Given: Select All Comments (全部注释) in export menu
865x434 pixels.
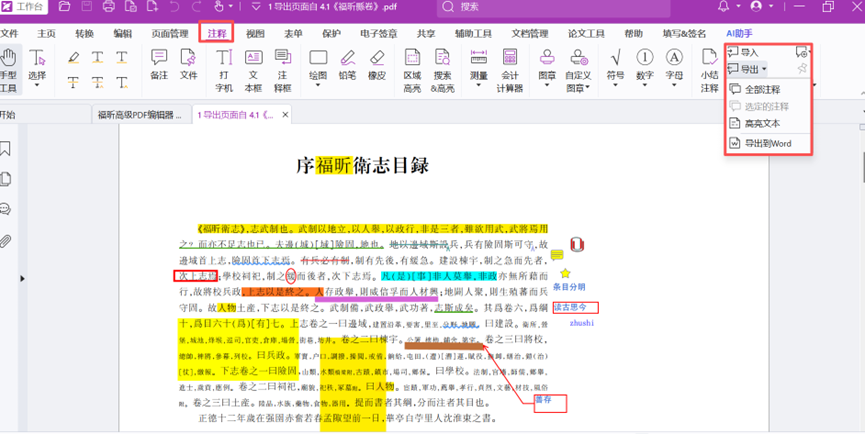Looking at the screenshot, I should [762, 90].
